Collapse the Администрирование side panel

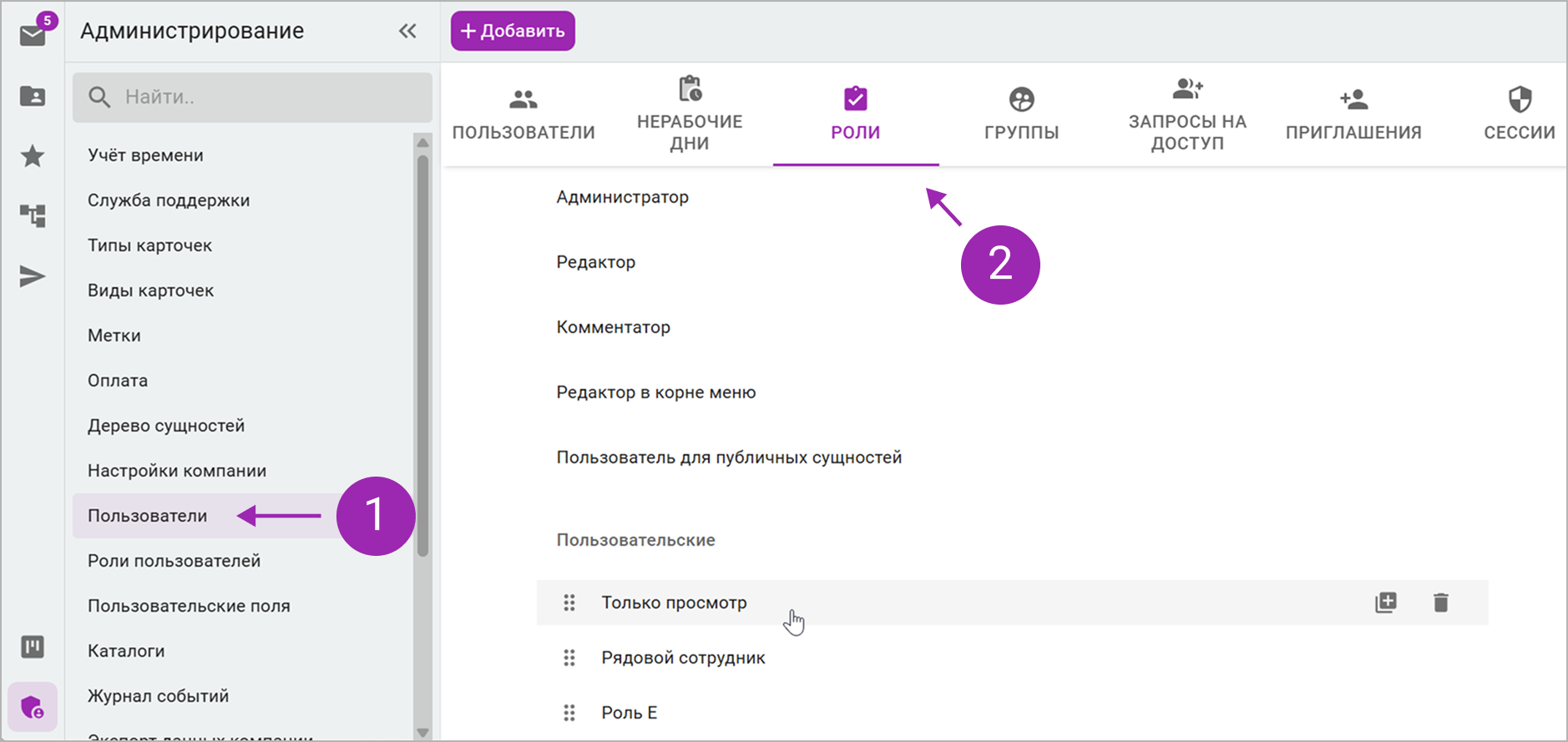coord(407,32)
